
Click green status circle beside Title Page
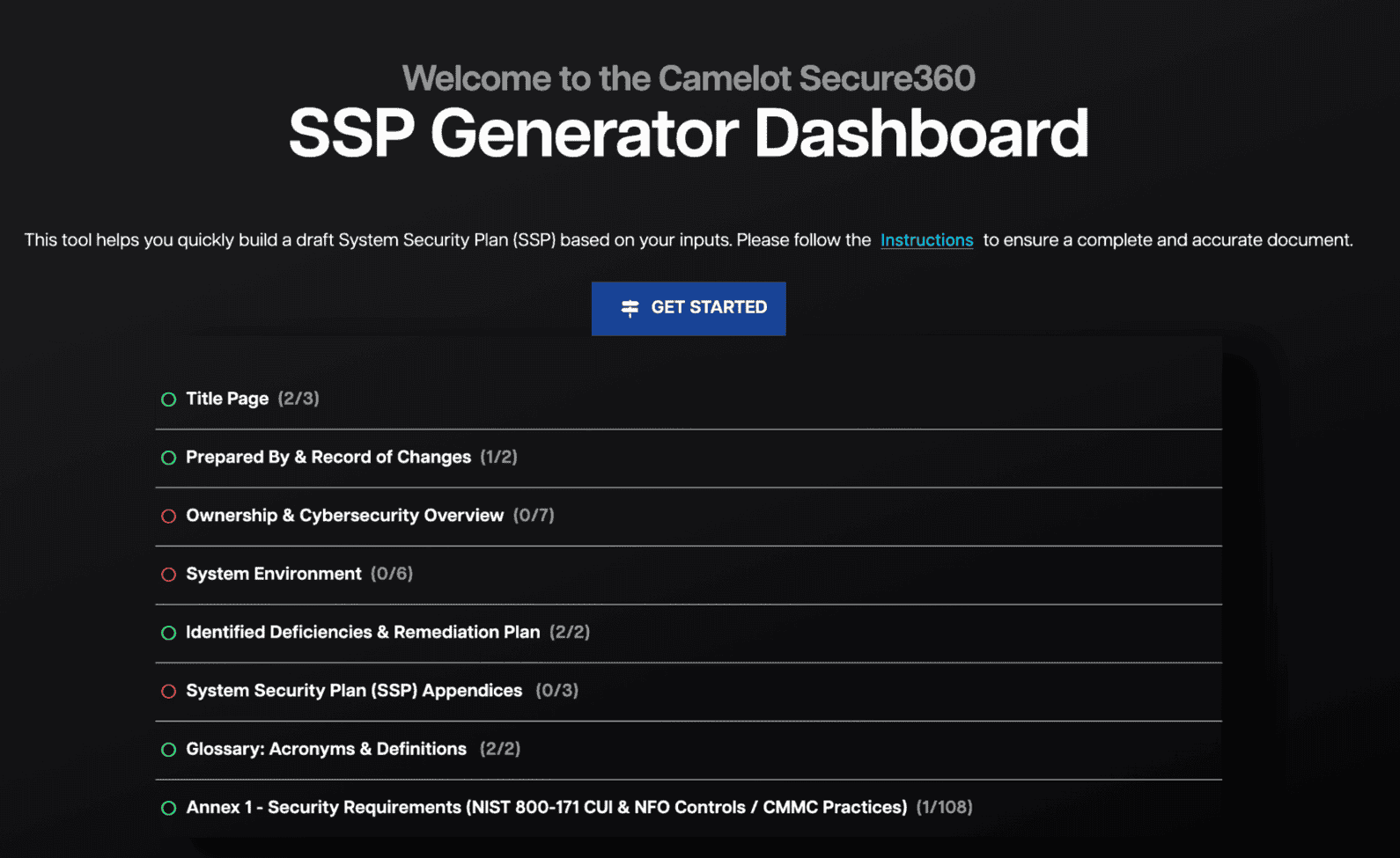click(x=168, y=400)
